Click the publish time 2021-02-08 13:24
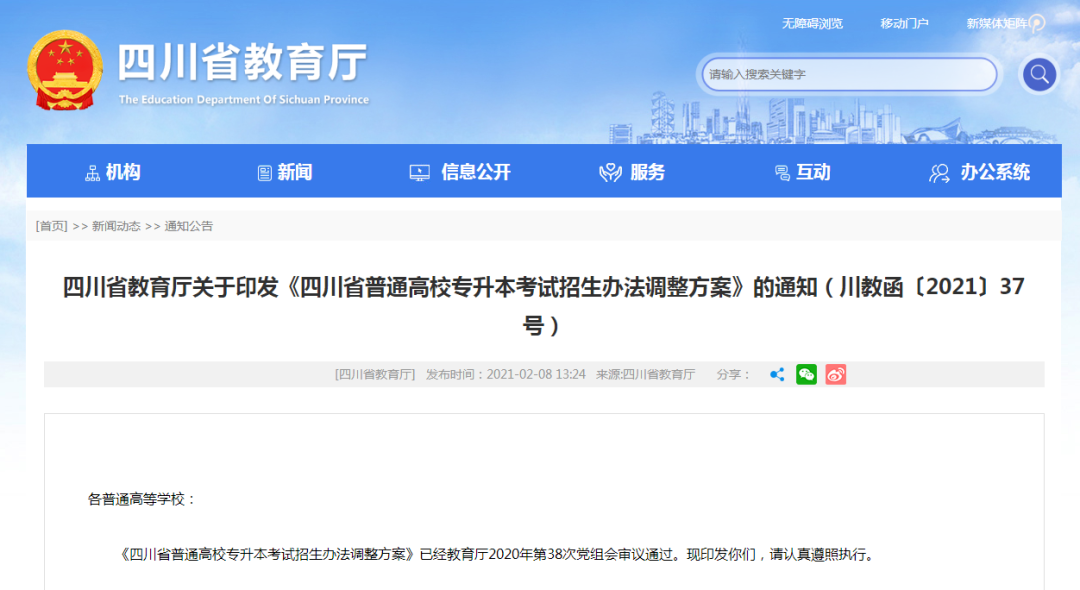Screen dimensions: 1080x590 pyautogui.click(x=536, y=375)
